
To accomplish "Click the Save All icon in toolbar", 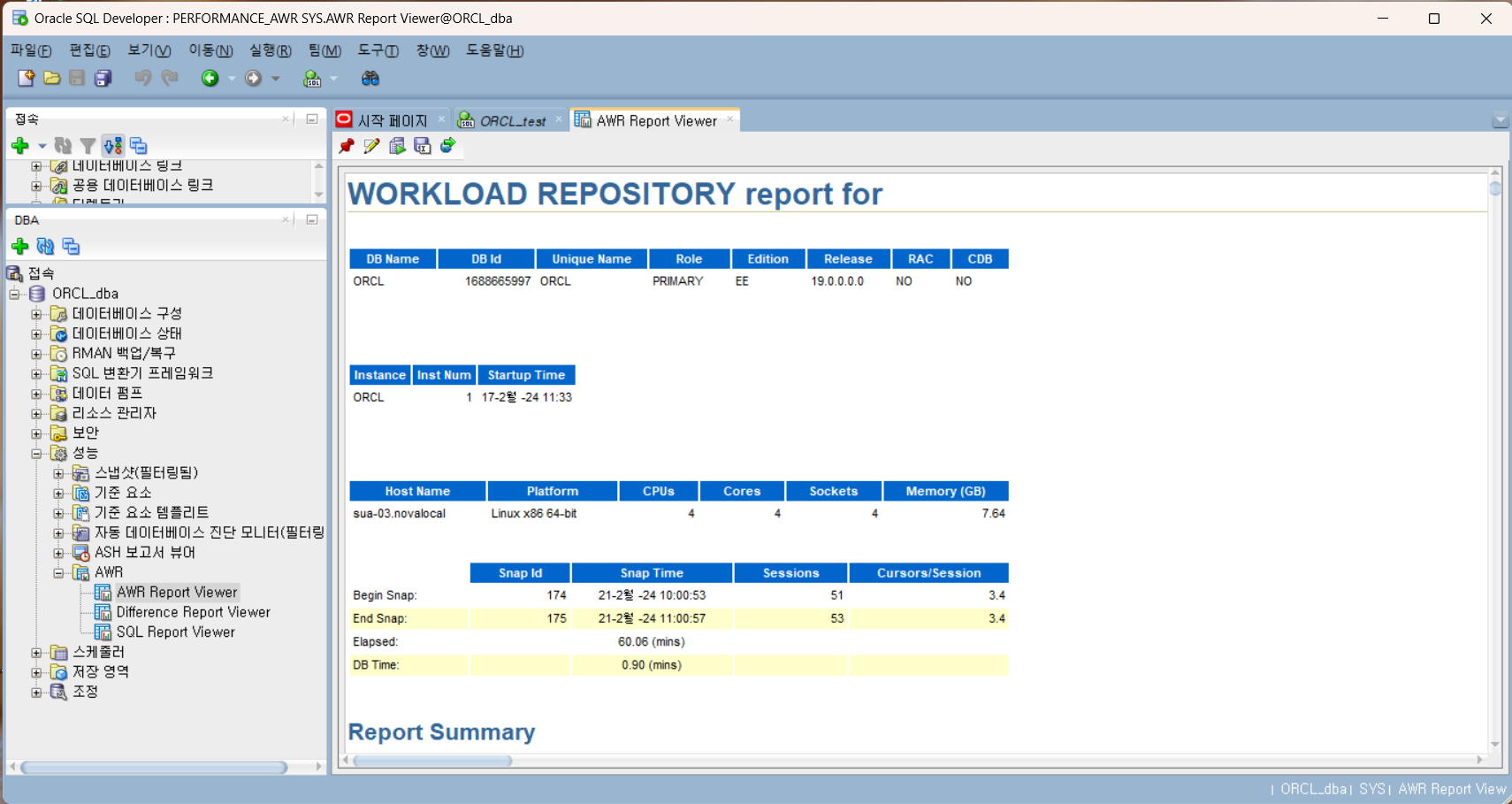I will point(103,79).
